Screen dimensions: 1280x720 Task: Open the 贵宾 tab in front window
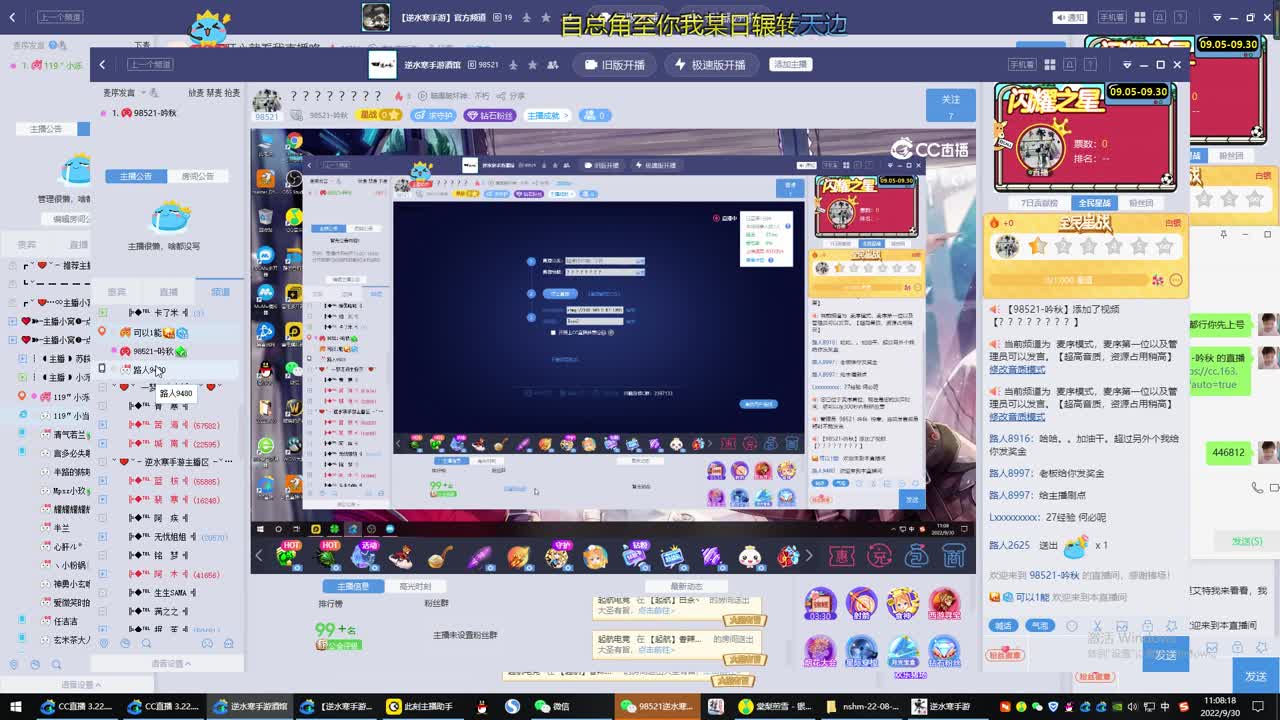click(117, 292)
